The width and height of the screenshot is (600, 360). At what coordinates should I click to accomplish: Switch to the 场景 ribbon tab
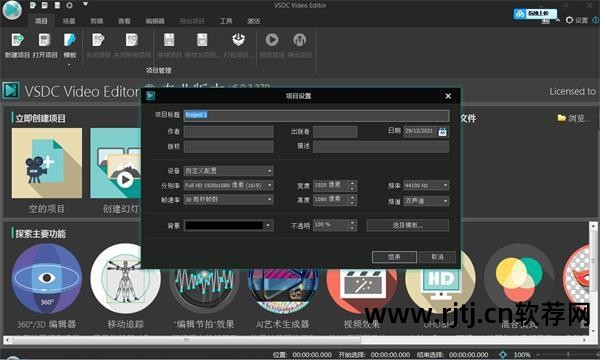[69, 21]
